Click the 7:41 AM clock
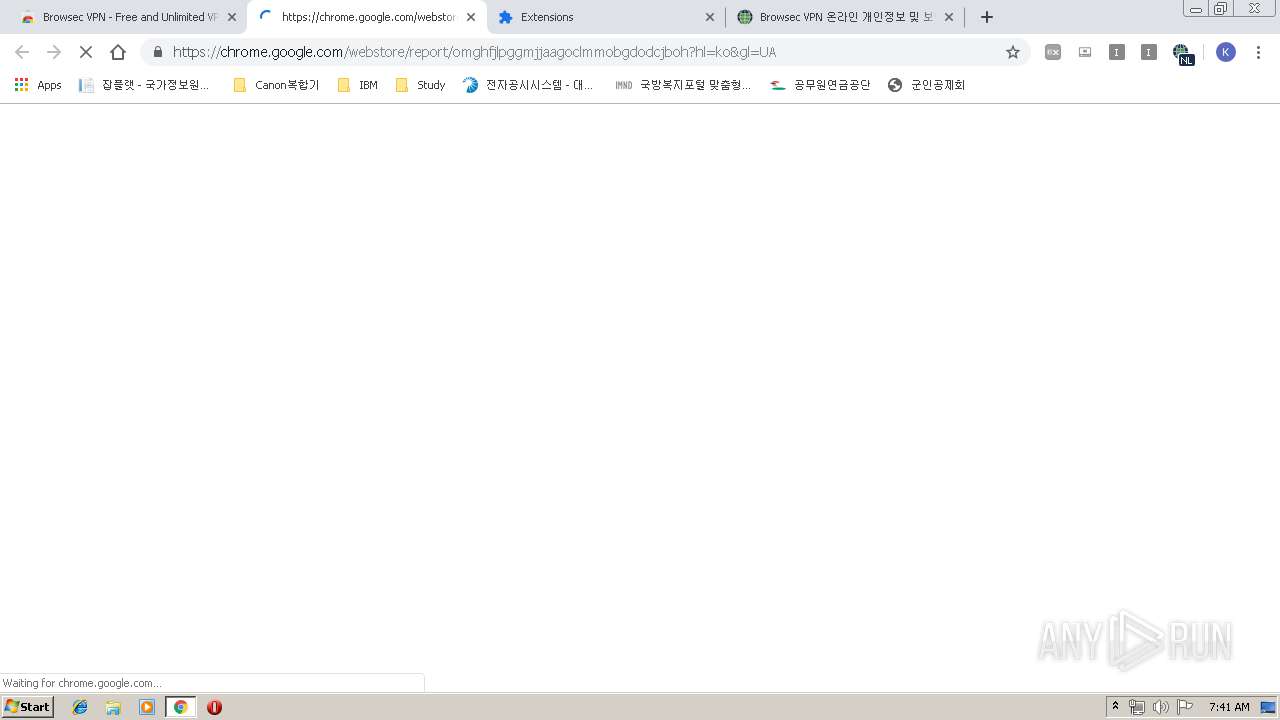Screen dimensions: 1280x720 click(1229, 707)
